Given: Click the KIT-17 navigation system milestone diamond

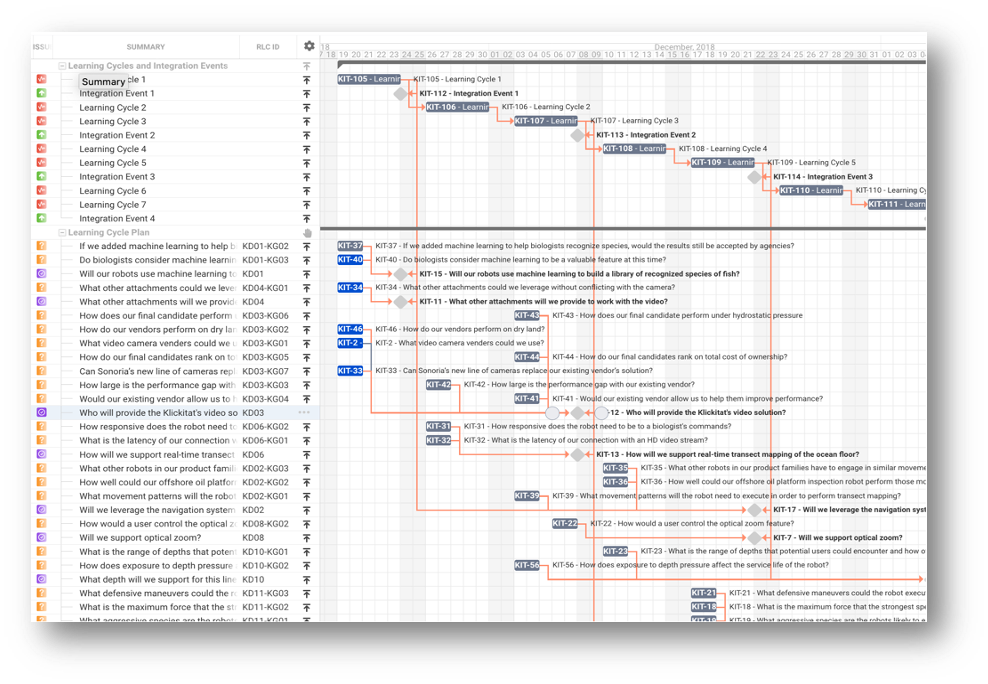Looking at the screenshot, I should 754,510.
